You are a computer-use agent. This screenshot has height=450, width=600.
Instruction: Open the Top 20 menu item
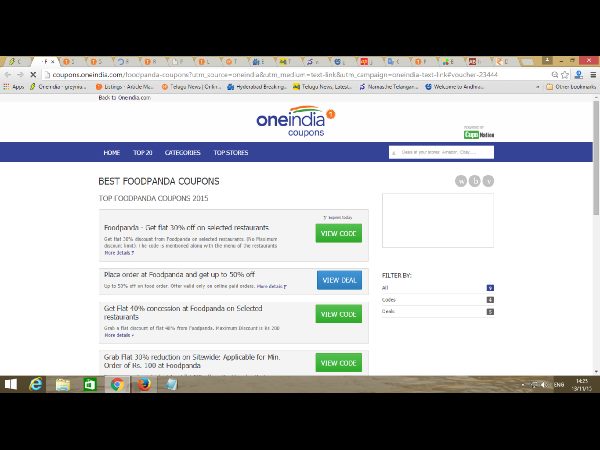tap(142, 153)
